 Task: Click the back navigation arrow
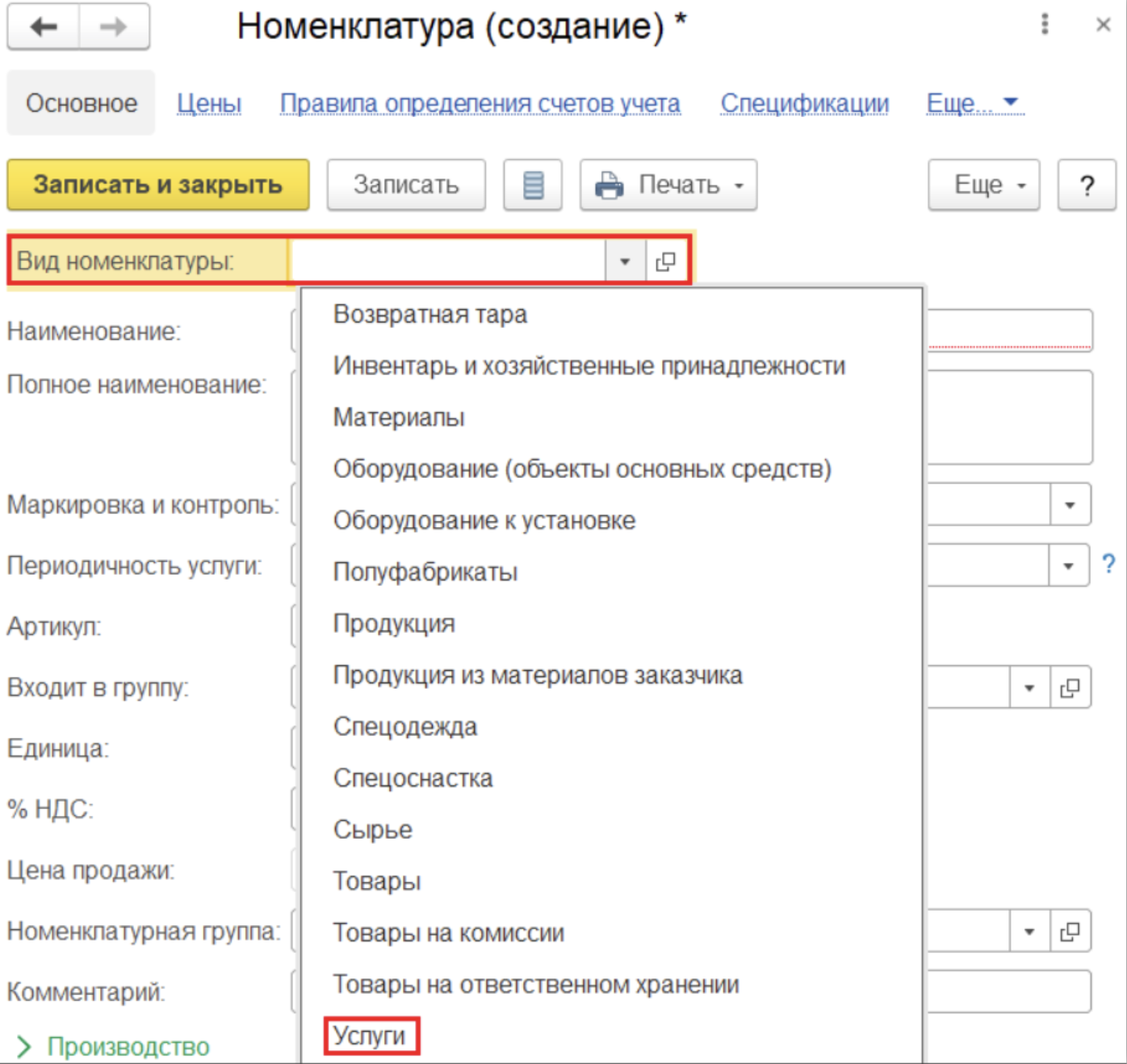44,27
